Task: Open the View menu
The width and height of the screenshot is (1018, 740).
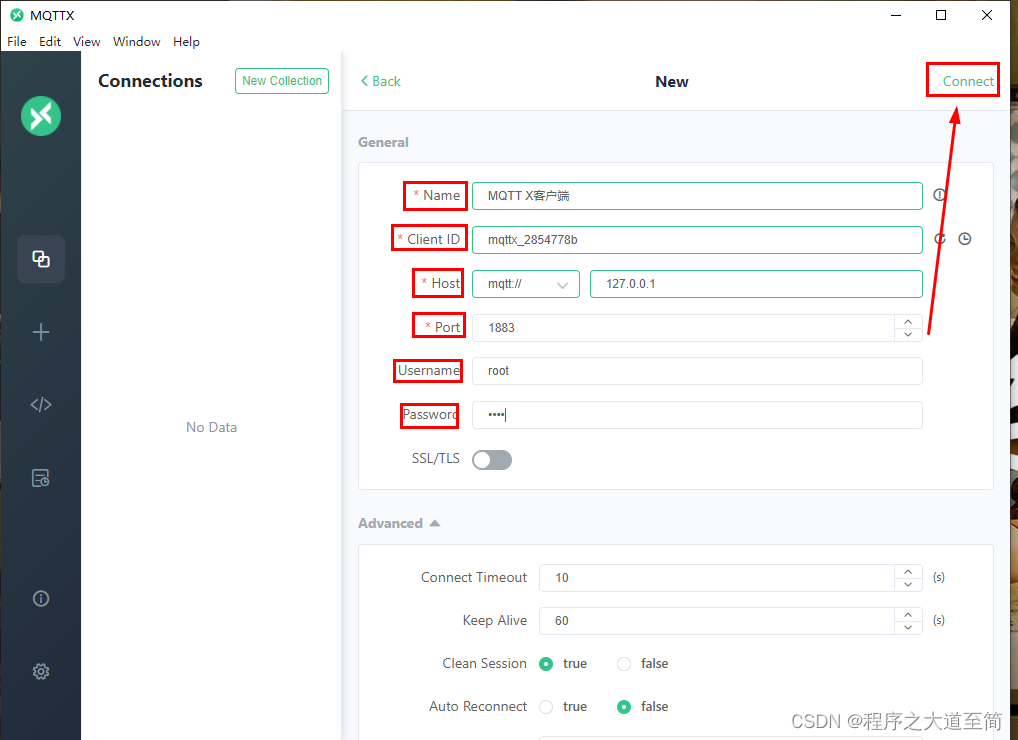Action: click(86, 42)
